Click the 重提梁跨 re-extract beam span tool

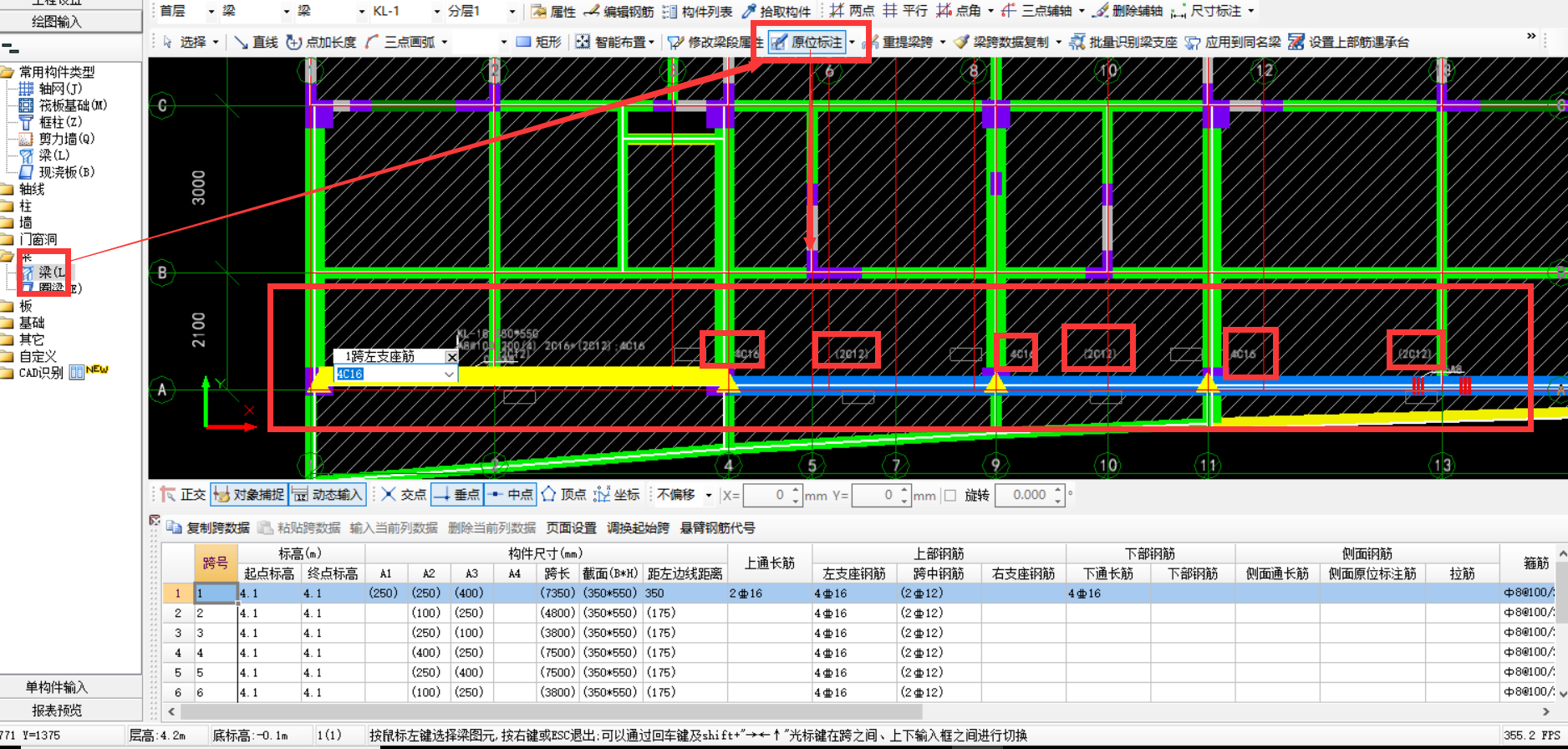click(x=898, y=42)
